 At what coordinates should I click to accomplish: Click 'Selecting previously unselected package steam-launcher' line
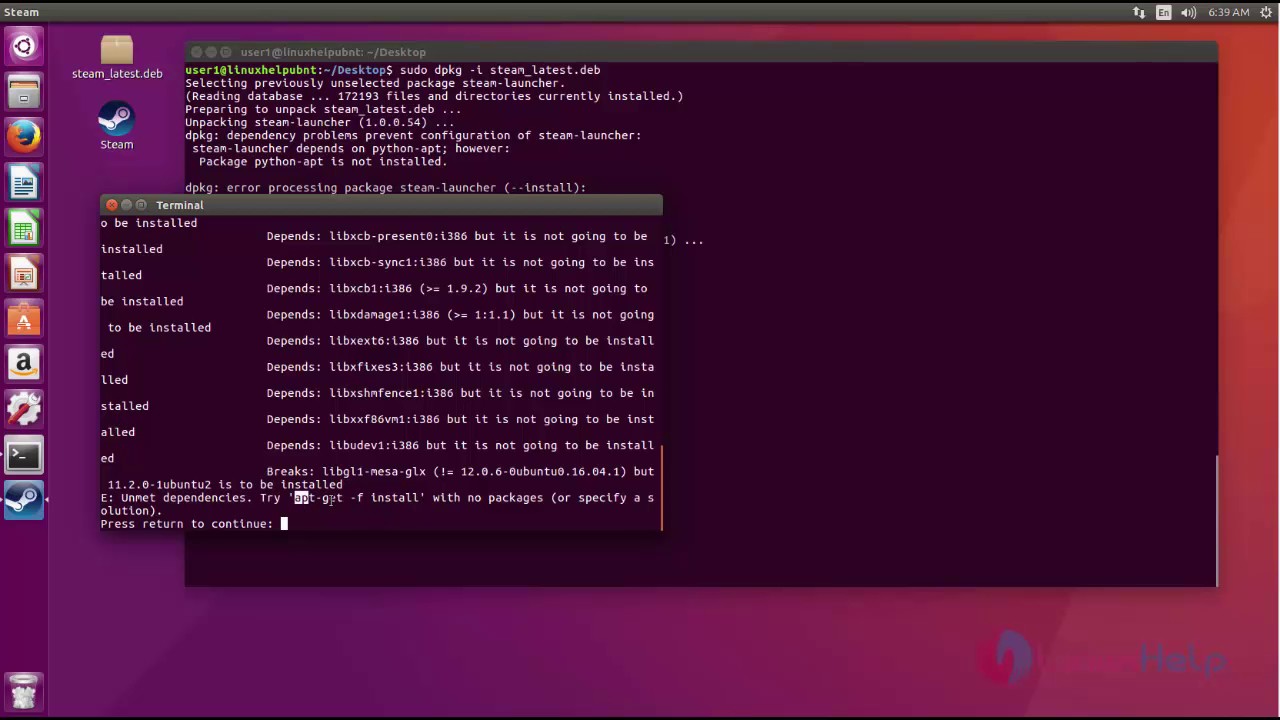pos(375,83)
